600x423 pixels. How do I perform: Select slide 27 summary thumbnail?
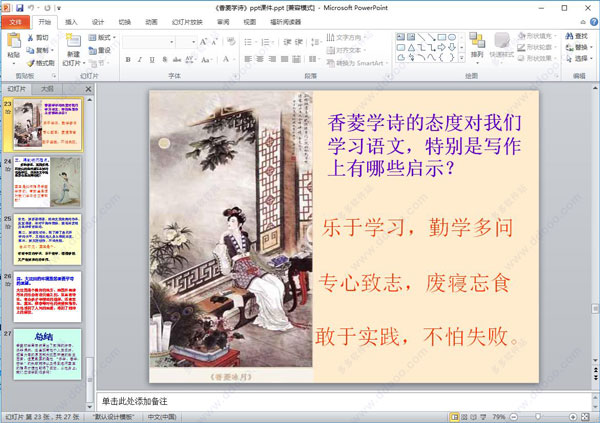tap(47, 354)
